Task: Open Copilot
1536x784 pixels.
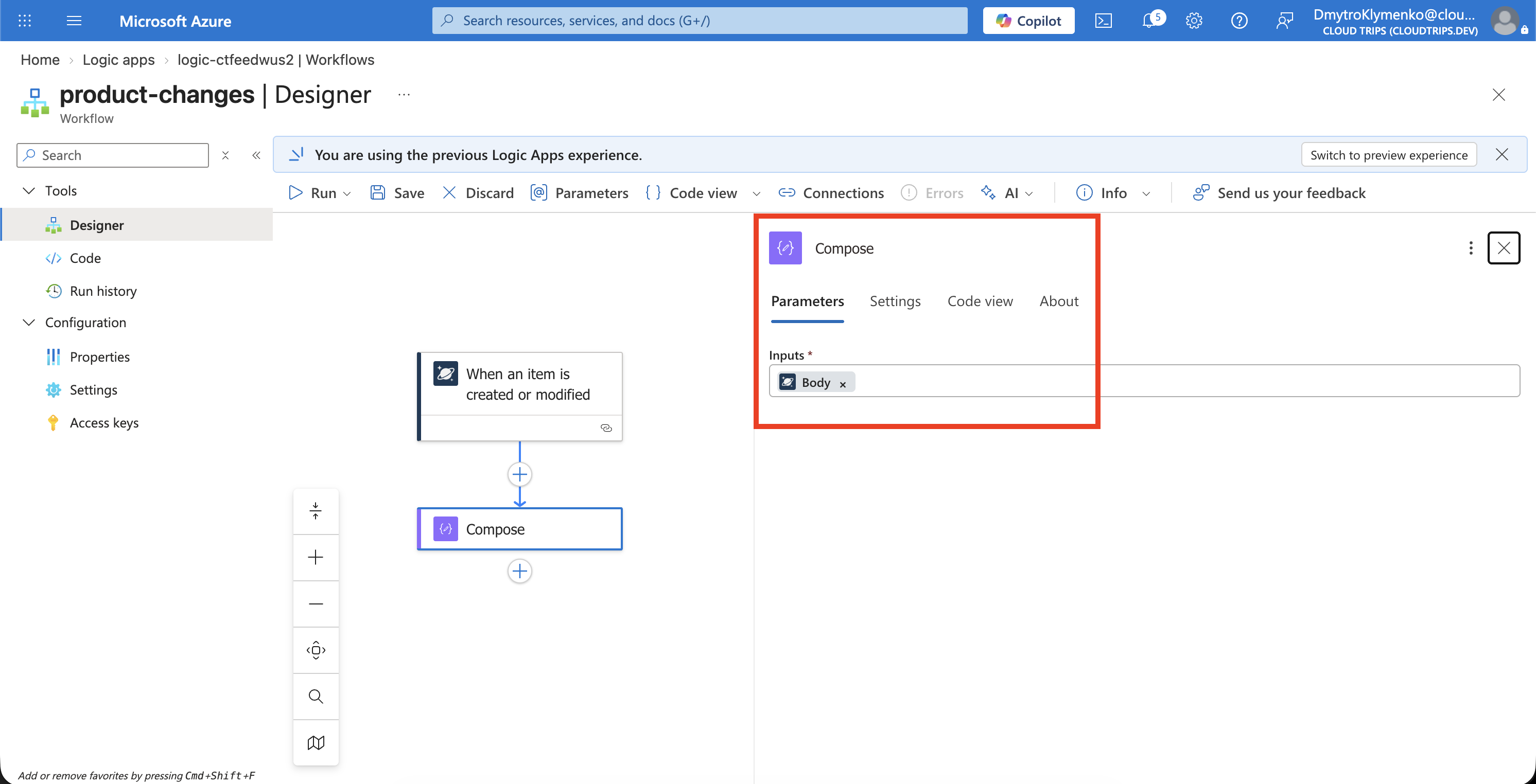Action: (1028, 21)
